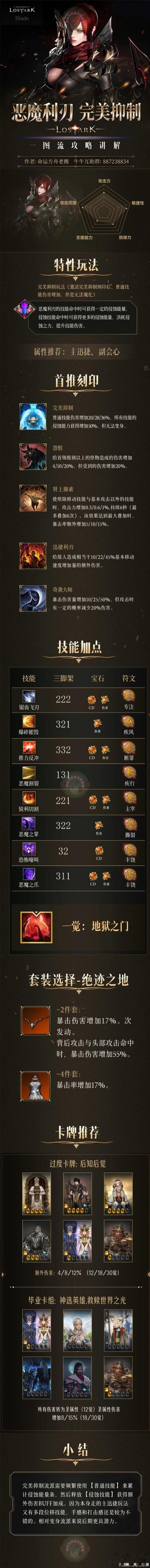The image size is (150, 1568).
Task: Click the 三脚架 column header
Action: pos(63,677)
